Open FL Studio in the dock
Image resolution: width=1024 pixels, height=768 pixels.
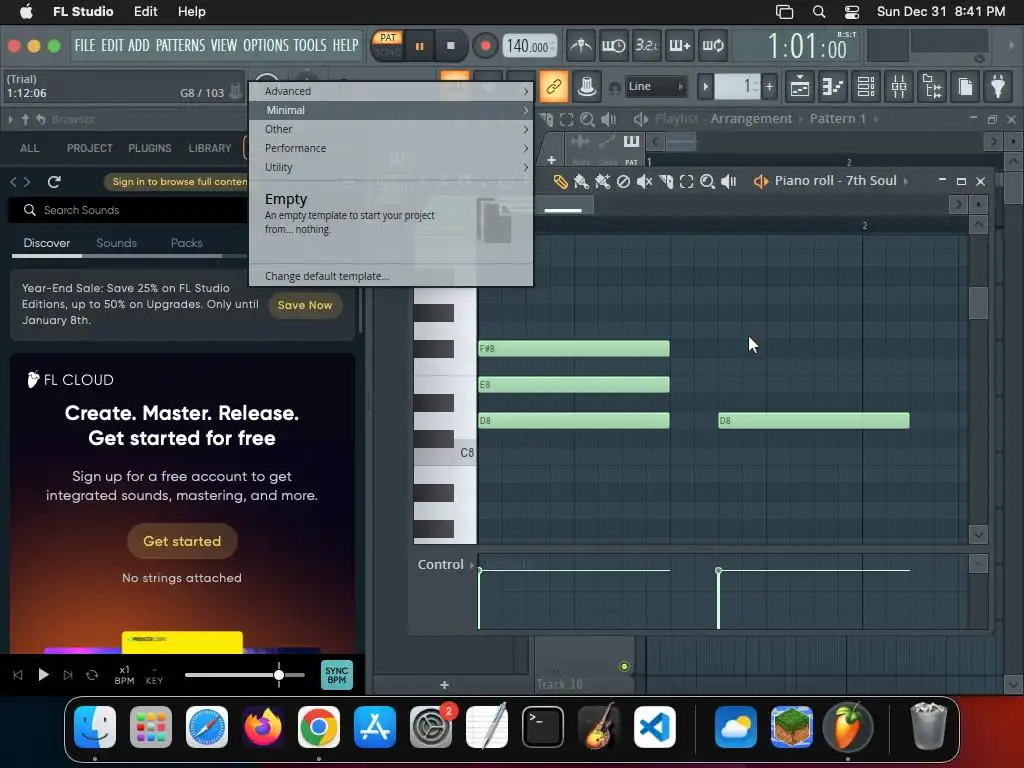coord(847,727)
